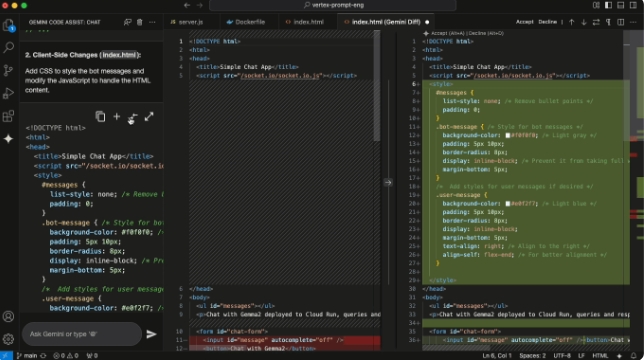The width and height of the screenshot is (644, 360).
Task: Insert code at cursor with plus icon
Action: [117, 117]
